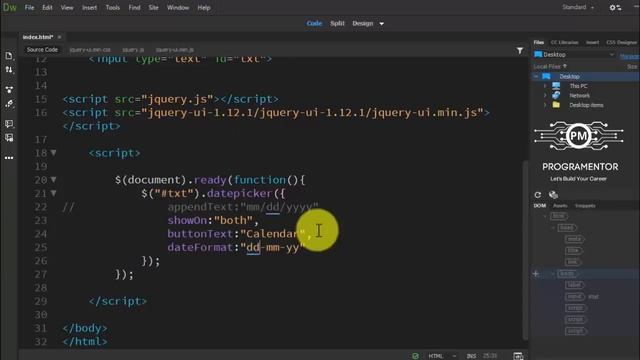Toggle INS insert mode in status bar
The width and height of the screenshot is (640, 360).
point(471,356)
